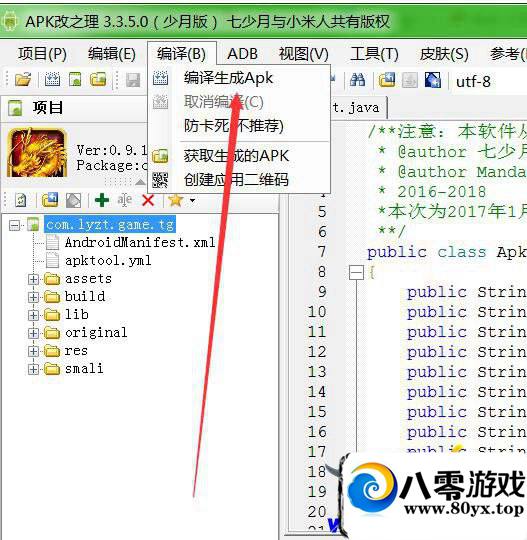
Task: Select the res folder row
Action: pyautogui.click(x=76, y=351)
